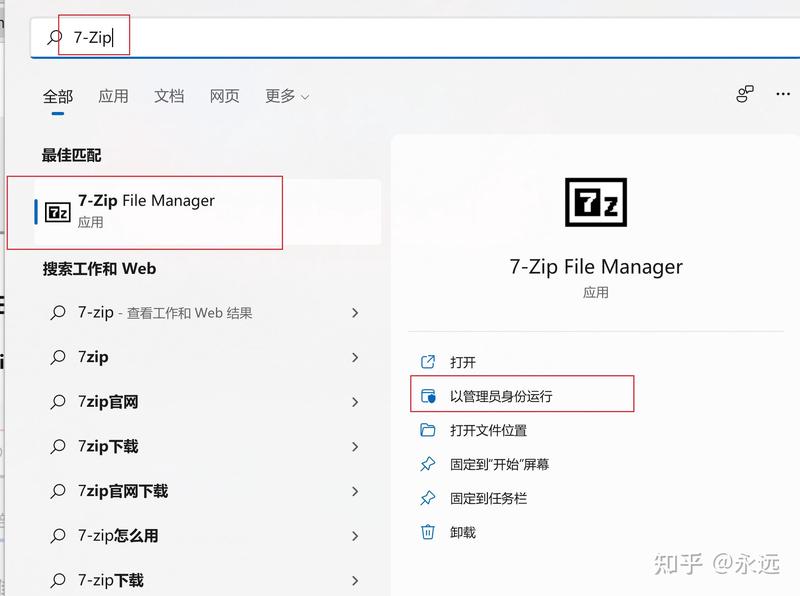Screen dimensions: 800x596
Task: Click search icon beside 7-zip怎么用
Action: click(58, 536)
